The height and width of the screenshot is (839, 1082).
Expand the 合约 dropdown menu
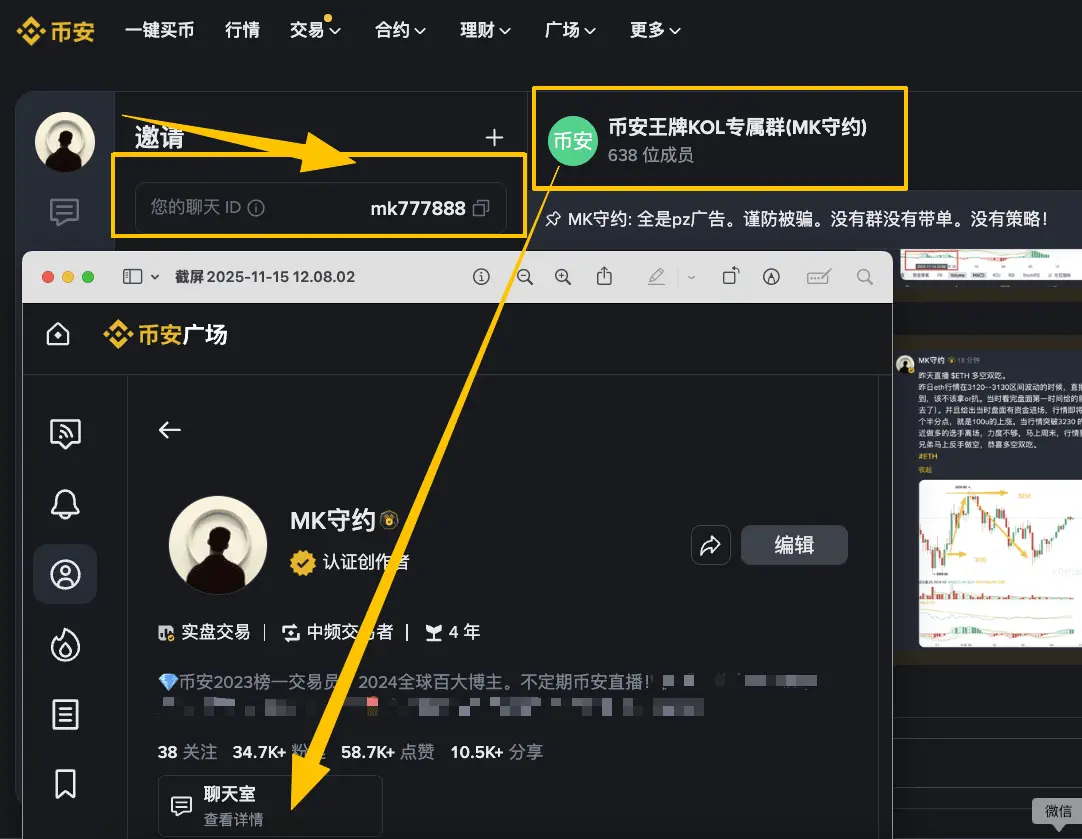pyautogui.click(x=400, y=30)
